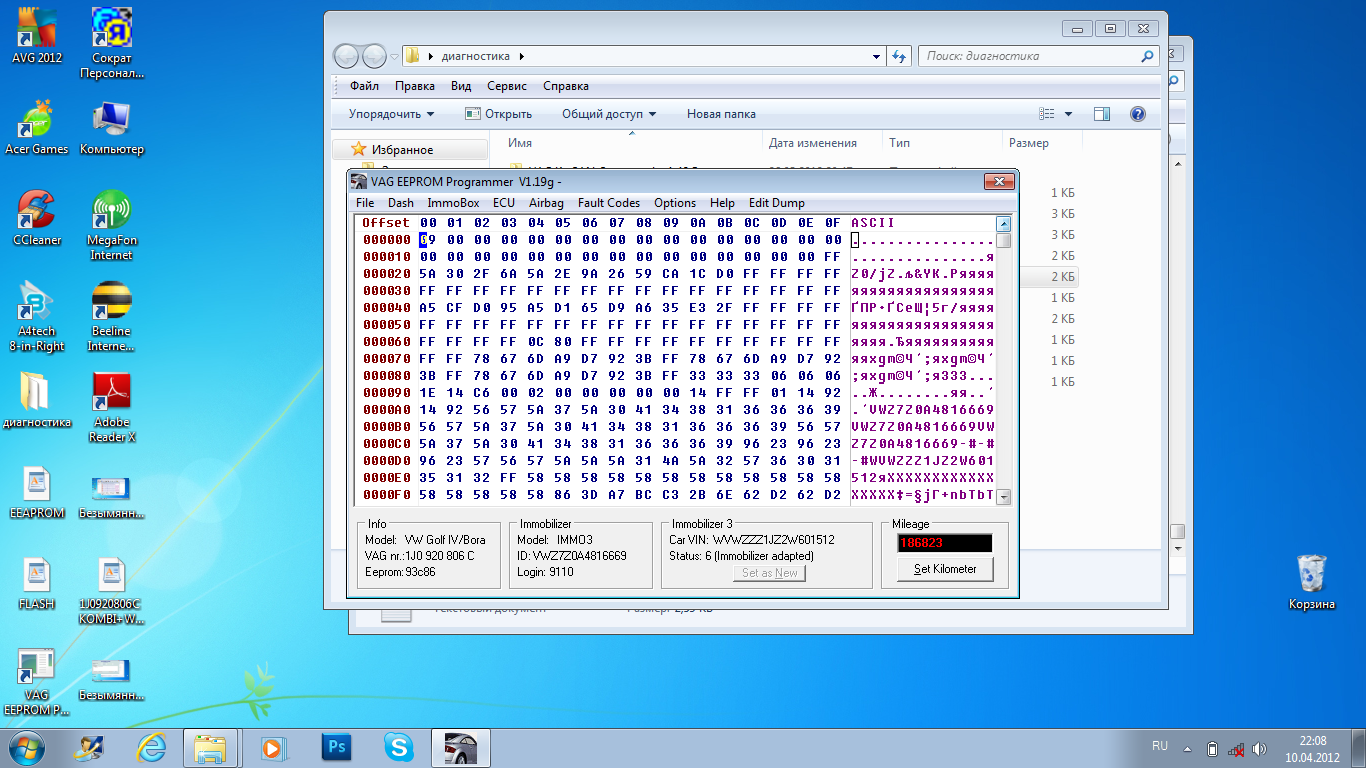
Task: Open Edit Dump menu
Action: [x=777, y=203]
